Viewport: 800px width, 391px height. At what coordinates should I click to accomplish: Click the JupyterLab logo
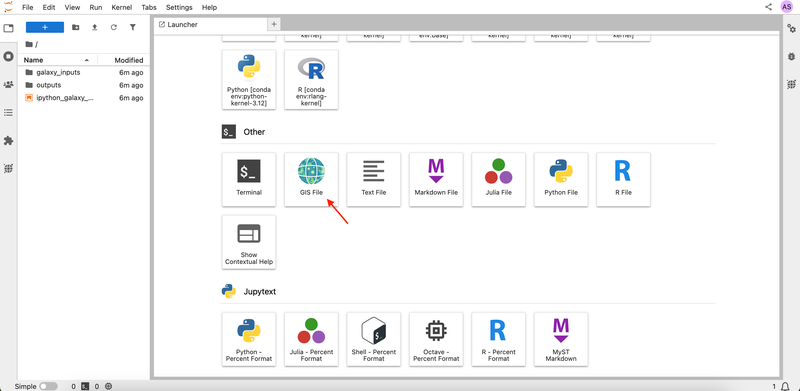[x=8, y=7]
